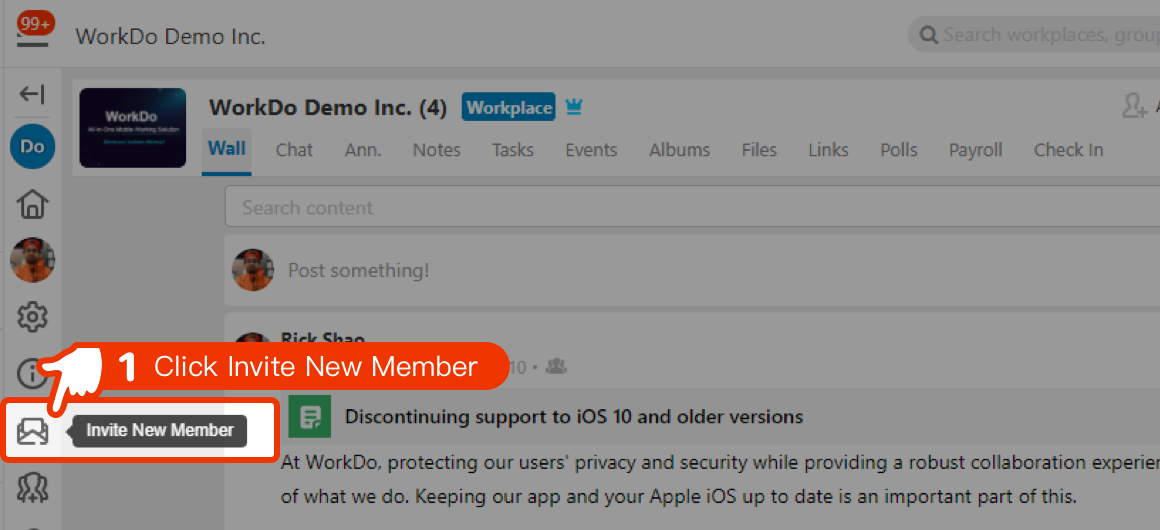Click the crown icon beside Workplace badge
This screenshot has width=1160, height=530.
(x=573, y=108)
